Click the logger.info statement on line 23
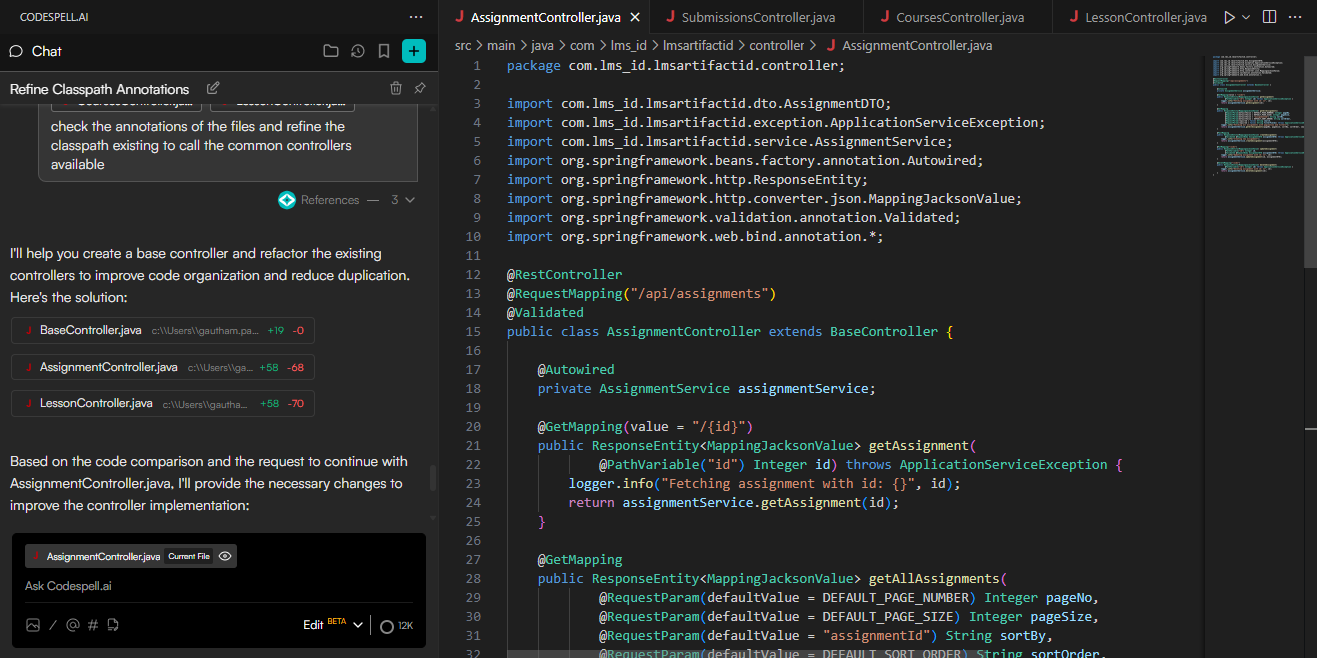 tap(764, 483)
